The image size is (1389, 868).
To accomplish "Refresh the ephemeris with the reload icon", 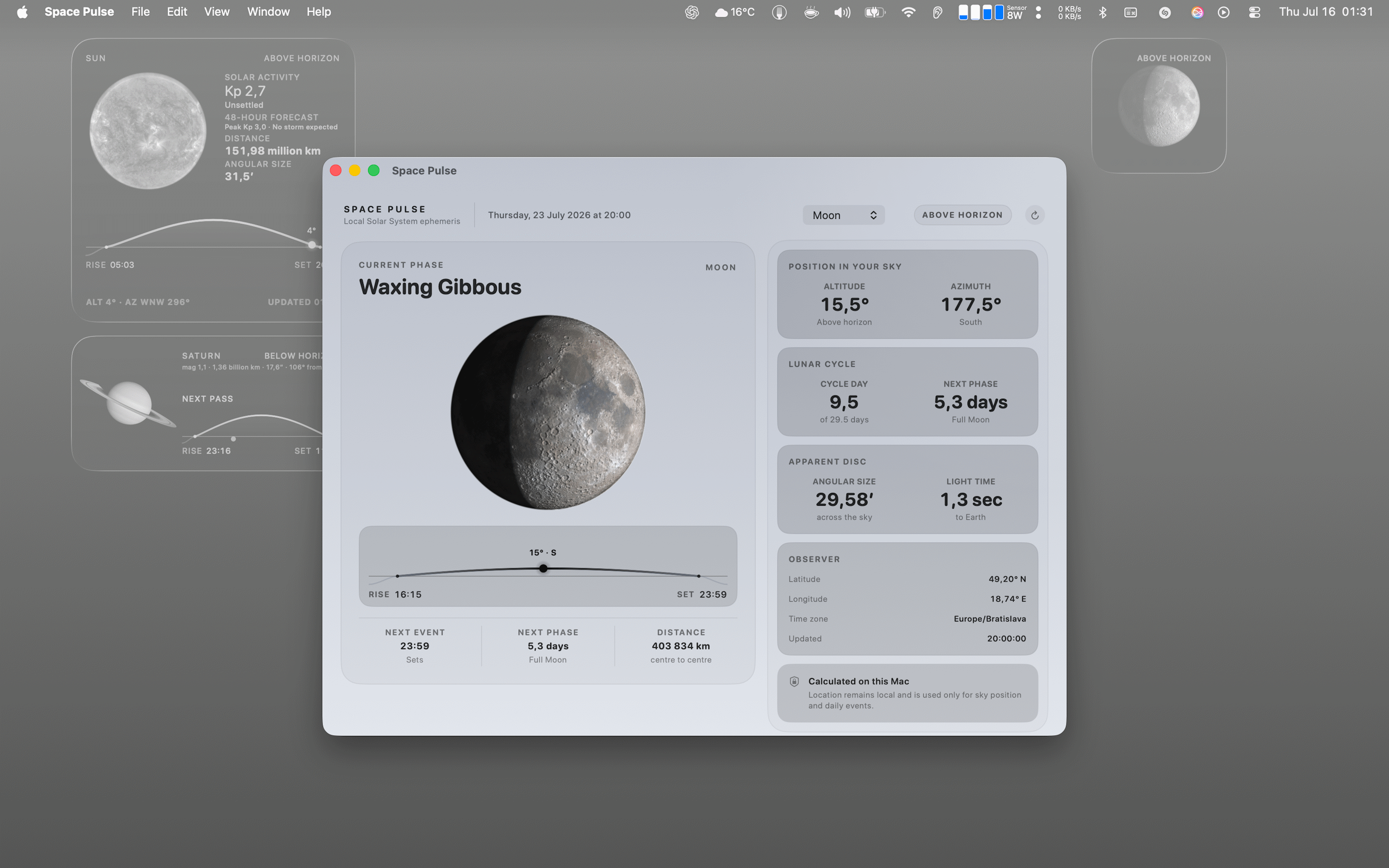I will point(1035,215).
